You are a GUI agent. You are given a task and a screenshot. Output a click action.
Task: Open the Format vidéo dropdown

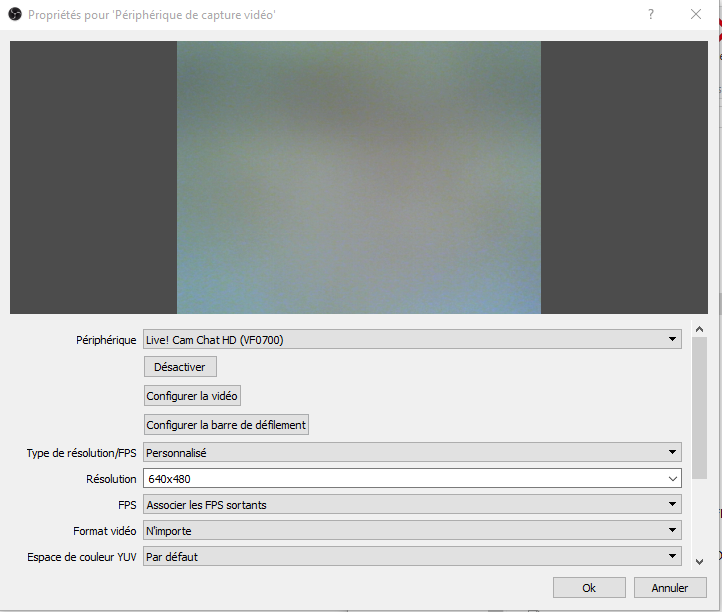[412, 531]
